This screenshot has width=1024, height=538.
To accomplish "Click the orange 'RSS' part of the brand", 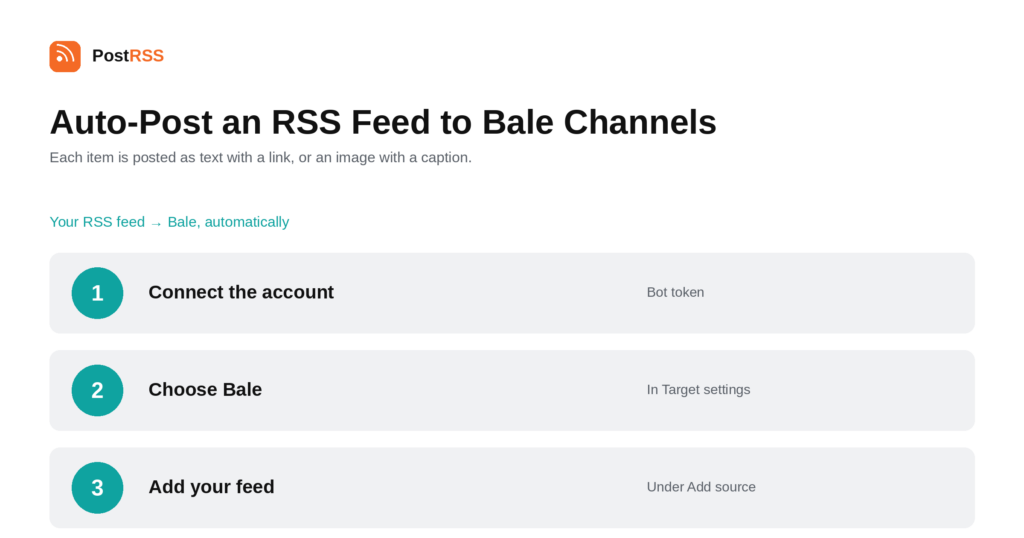I will [146, 56].
